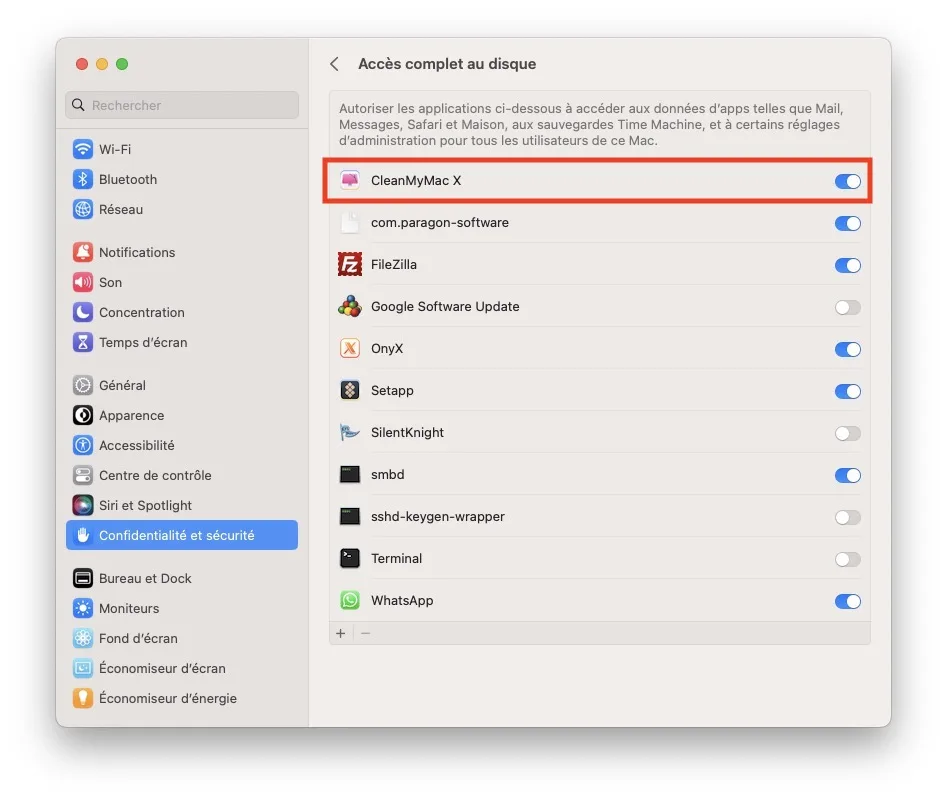Turn off the WhatsApp disk access toggle
Image resolution: width=947 pixels, height=801 pixels.
847,601
